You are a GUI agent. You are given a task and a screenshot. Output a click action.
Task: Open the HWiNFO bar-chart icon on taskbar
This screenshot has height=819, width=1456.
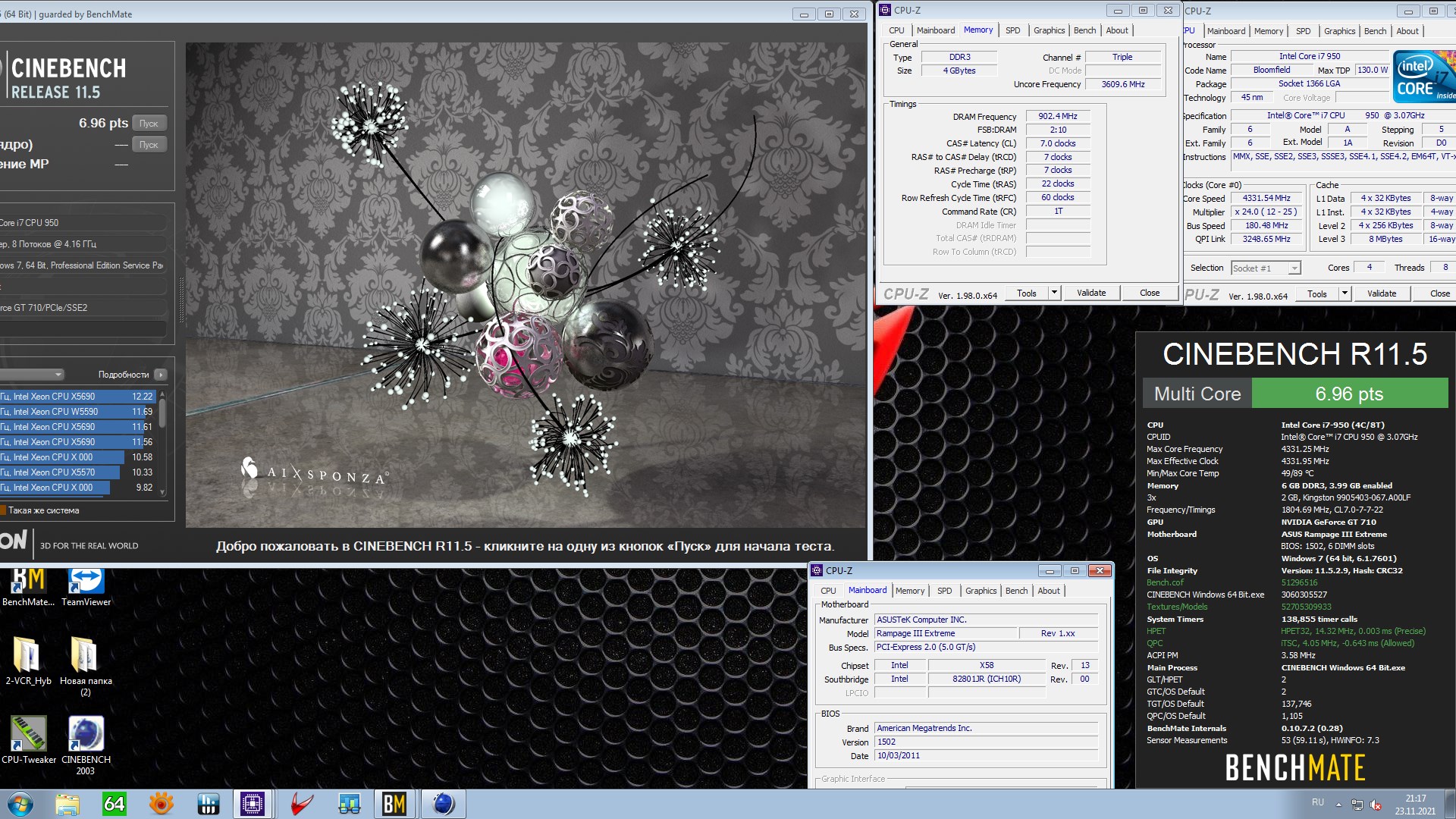coord(208,804)
